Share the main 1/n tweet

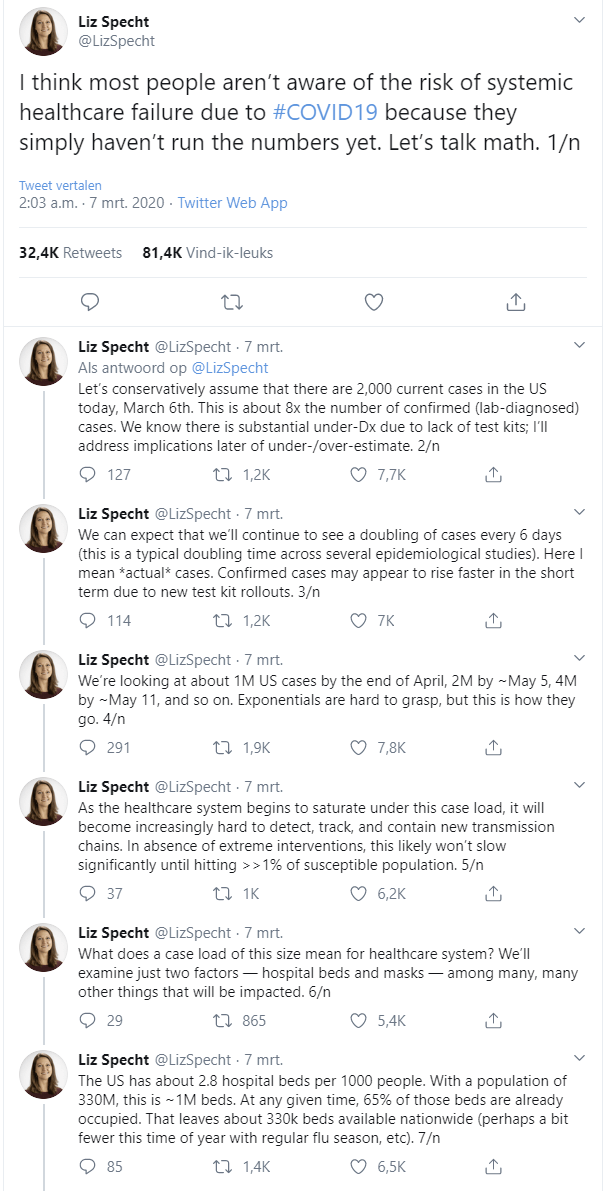click(x=516, y=301)
